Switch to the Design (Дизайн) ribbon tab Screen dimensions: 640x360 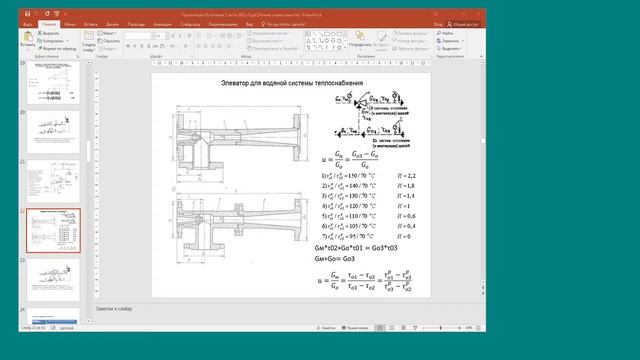112,24
